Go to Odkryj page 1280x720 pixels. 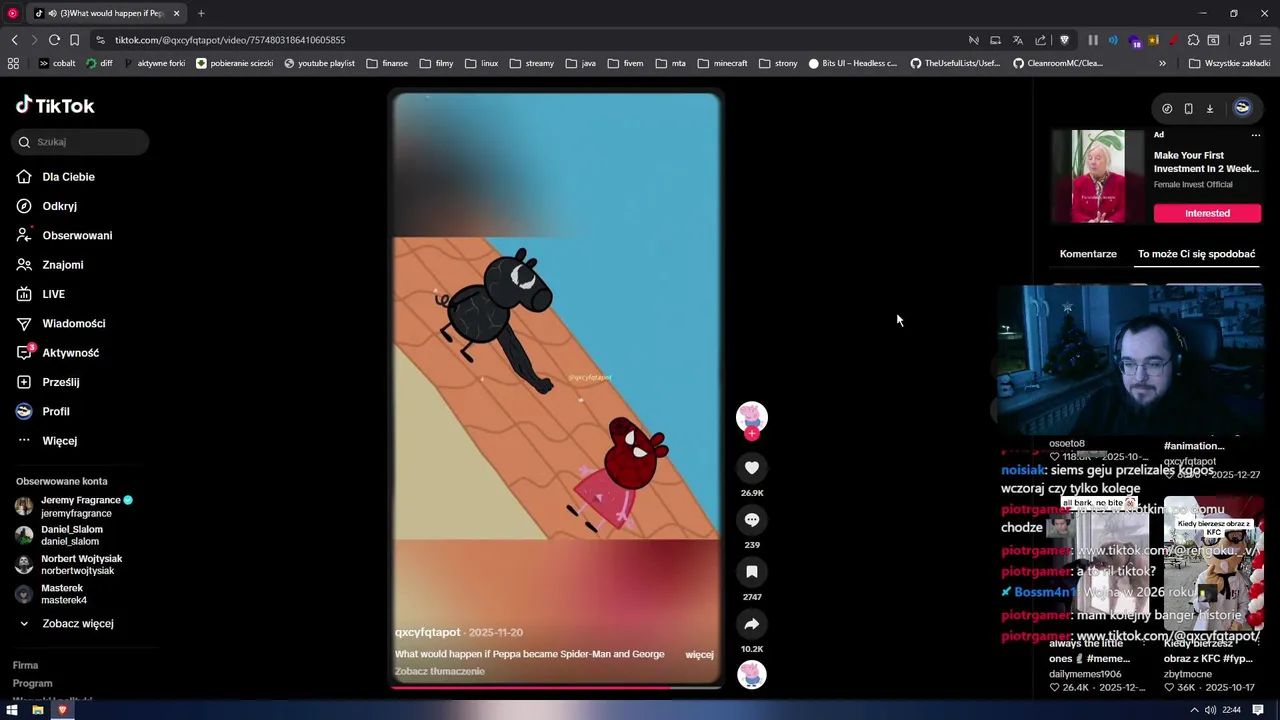(x=59, y=206)
